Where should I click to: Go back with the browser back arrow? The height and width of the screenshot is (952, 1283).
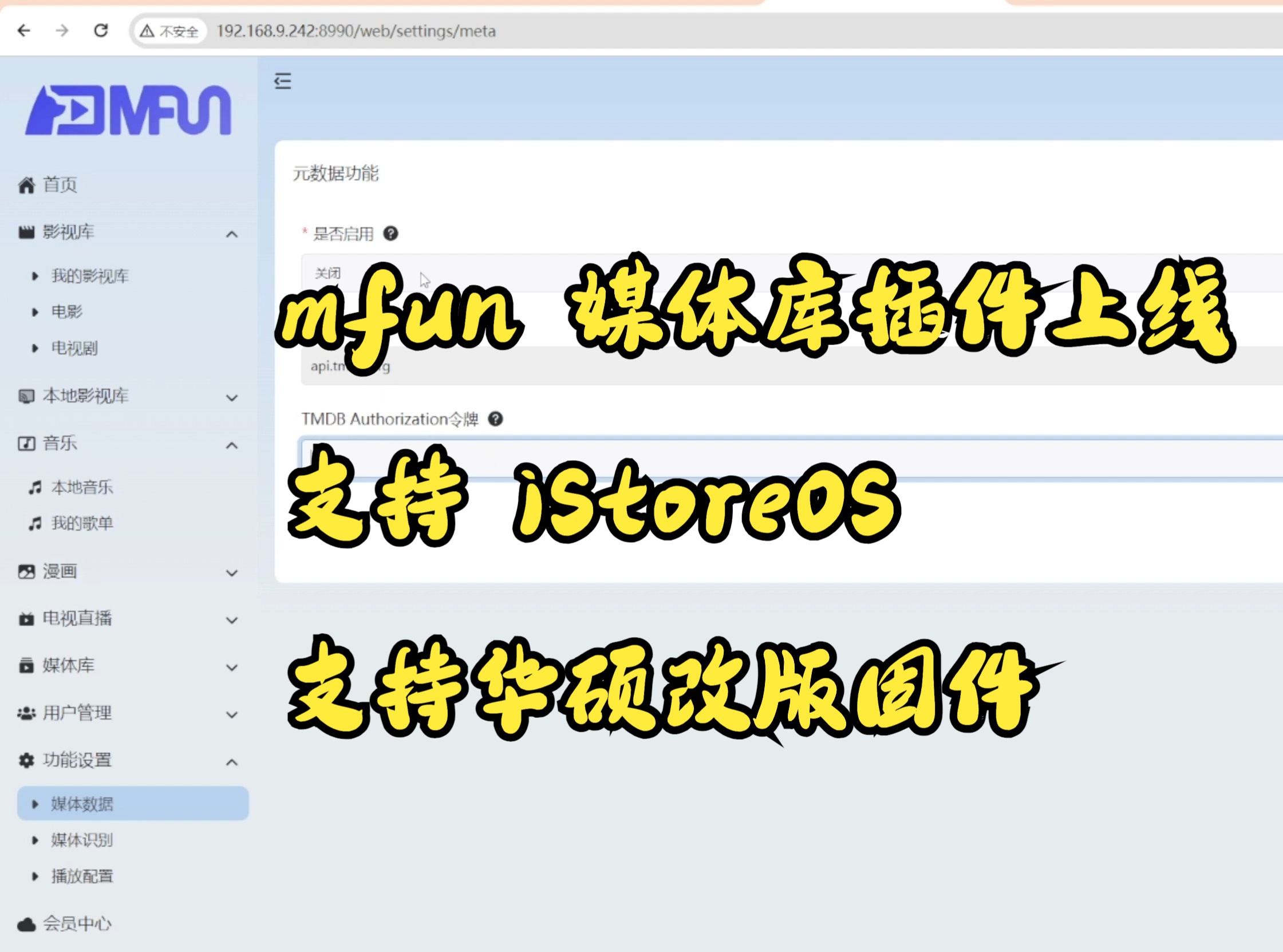24,30
